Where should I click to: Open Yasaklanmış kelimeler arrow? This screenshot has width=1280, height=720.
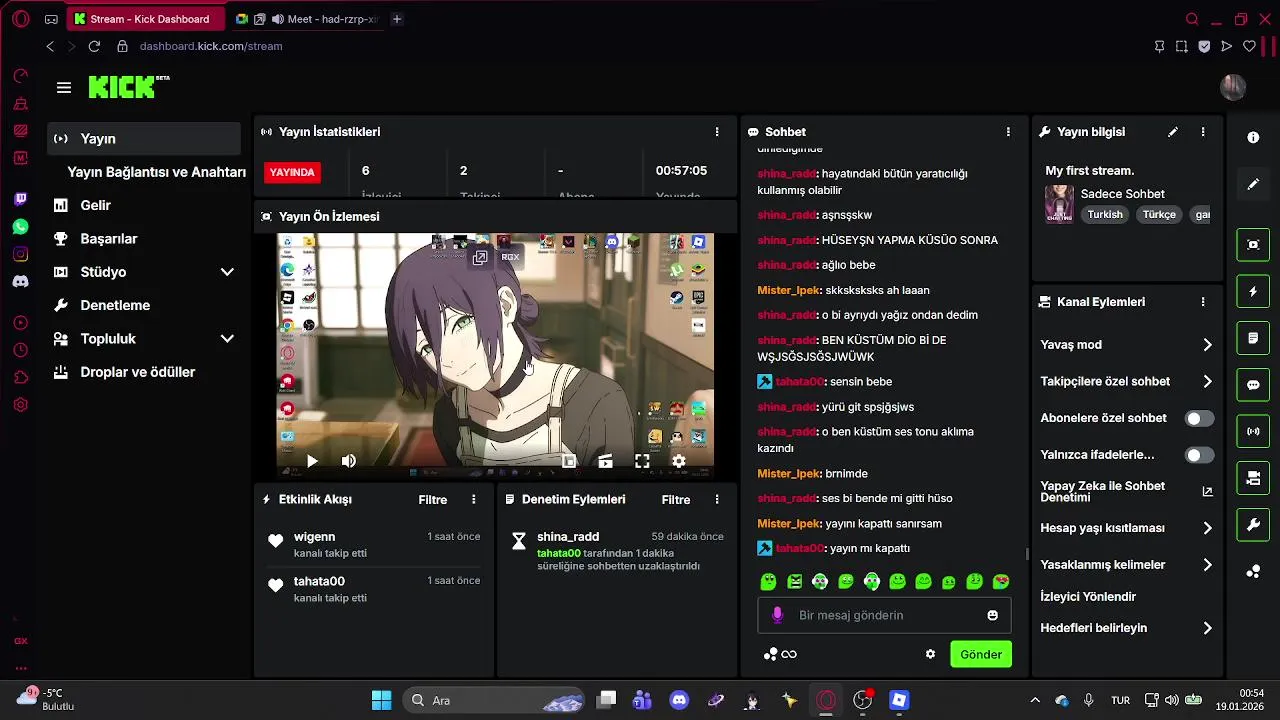coord(1207,565)
